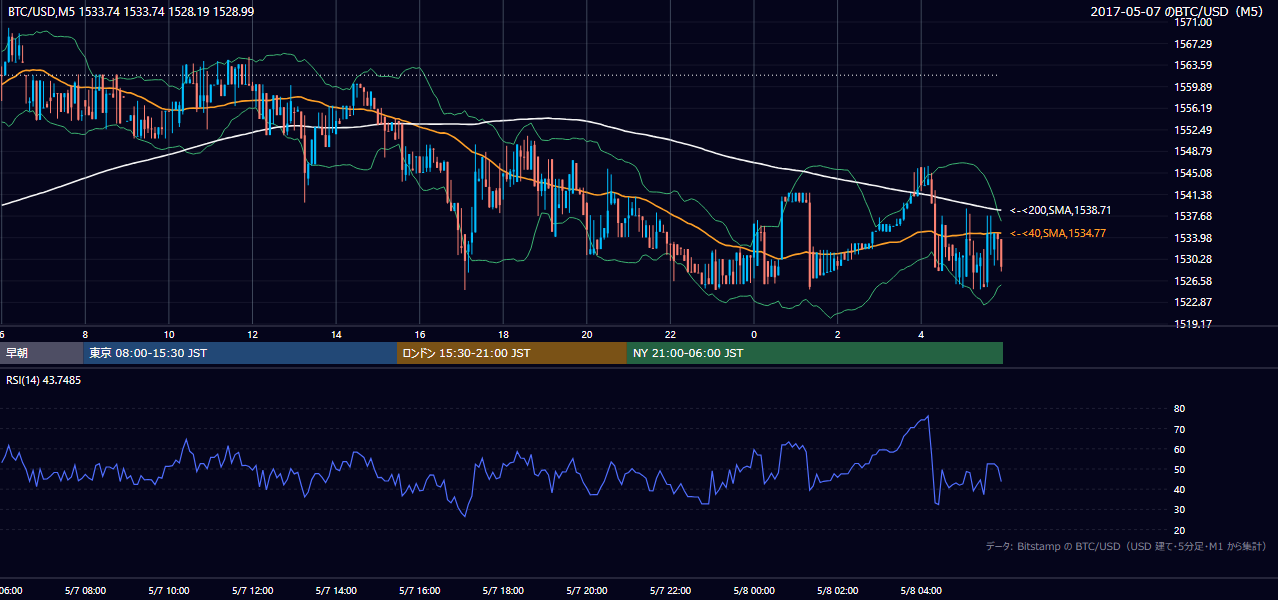Click hour label 0 below the price chart
Viewport: 1278px width, 600px height.
coord(754,334)
